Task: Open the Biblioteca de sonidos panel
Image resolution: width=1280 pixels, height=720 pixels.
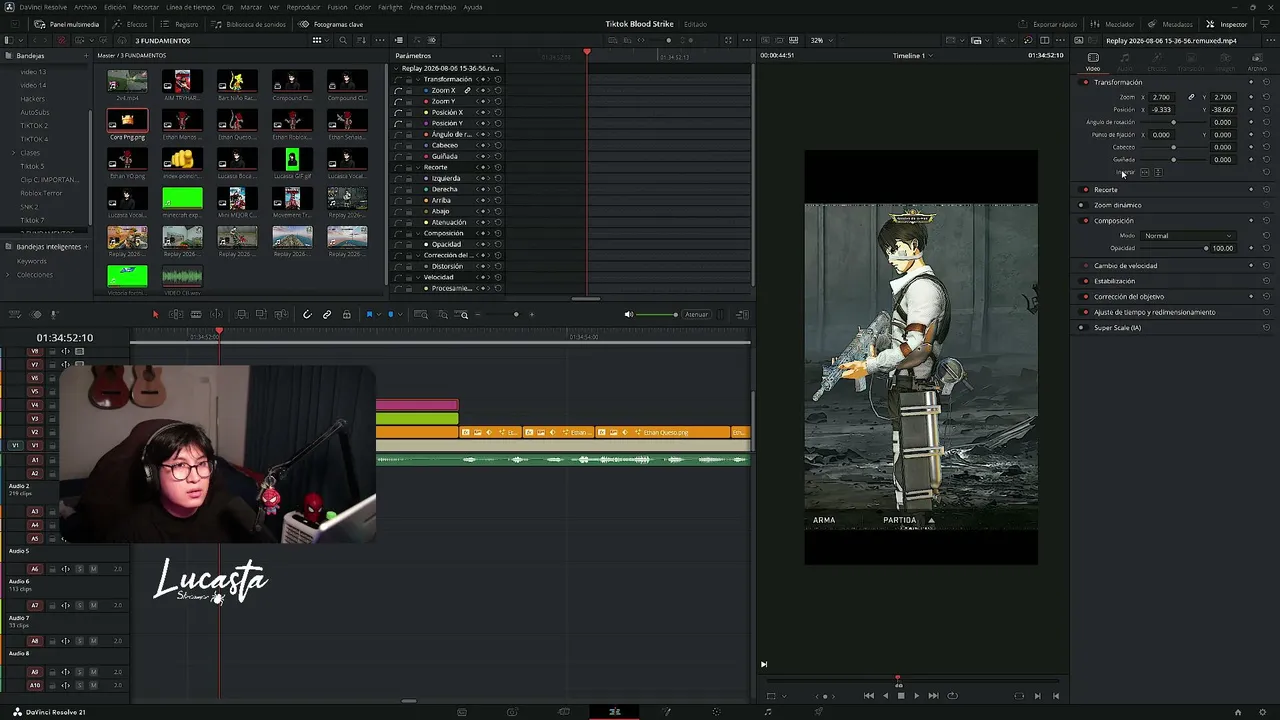Action: pos(249,24)
